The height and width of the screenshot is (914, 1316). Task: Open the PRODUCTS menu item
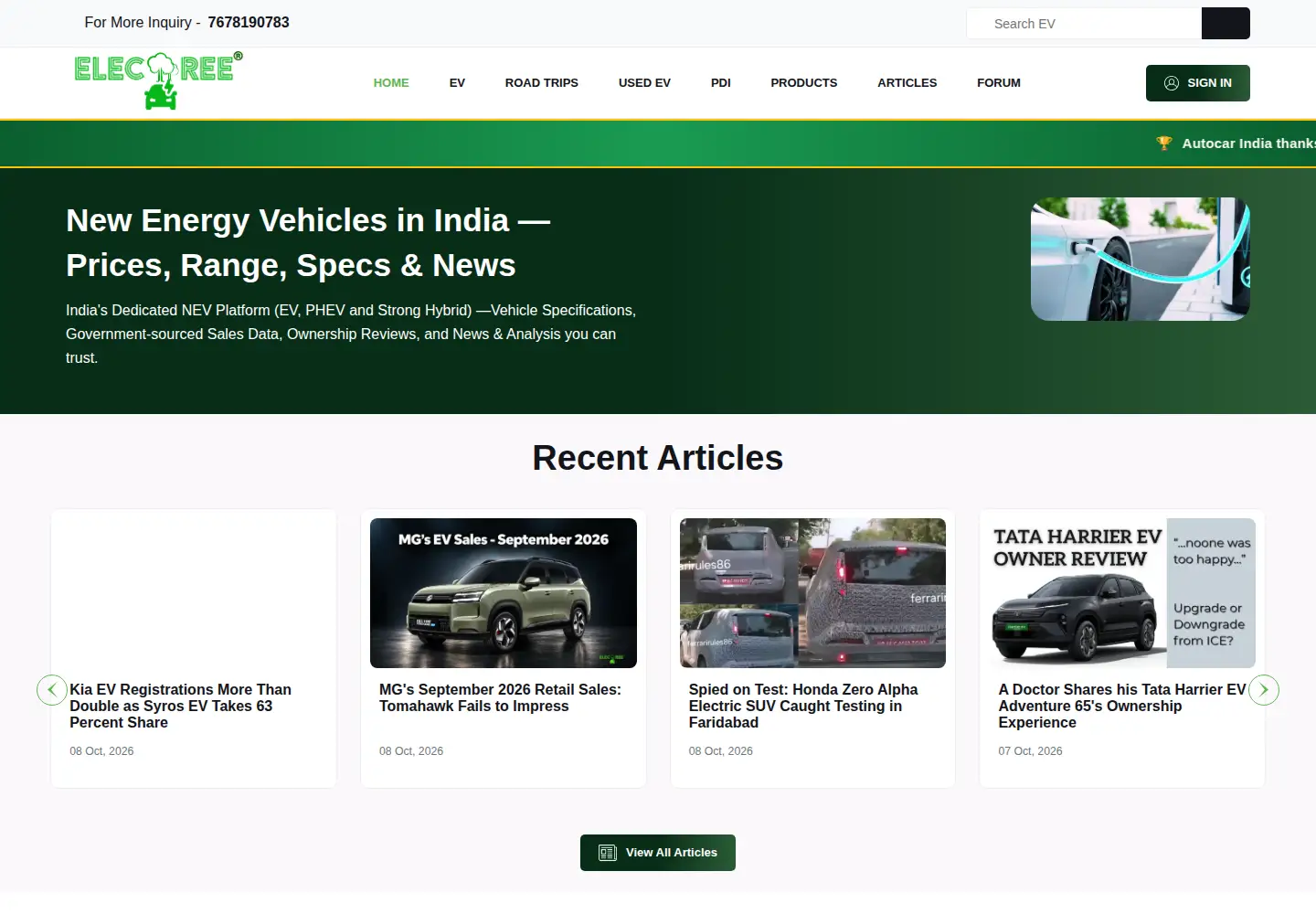804,83
